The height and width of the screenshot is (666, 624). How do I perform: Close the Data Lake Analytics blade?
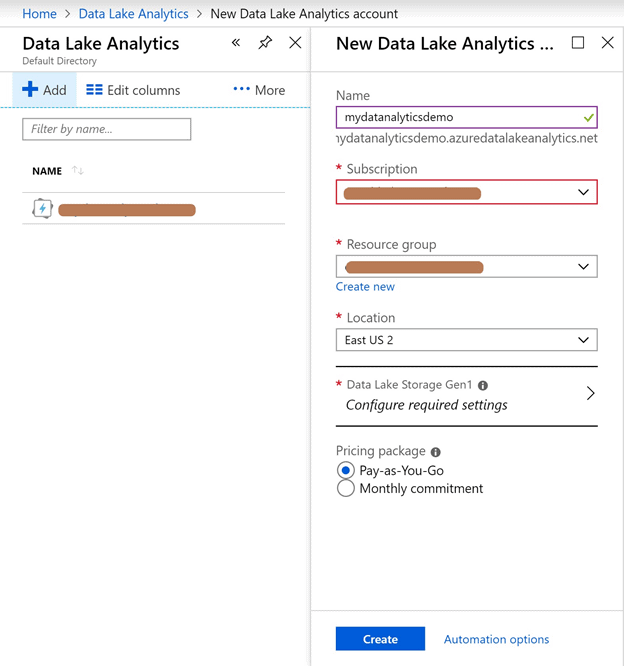point(295,42)
